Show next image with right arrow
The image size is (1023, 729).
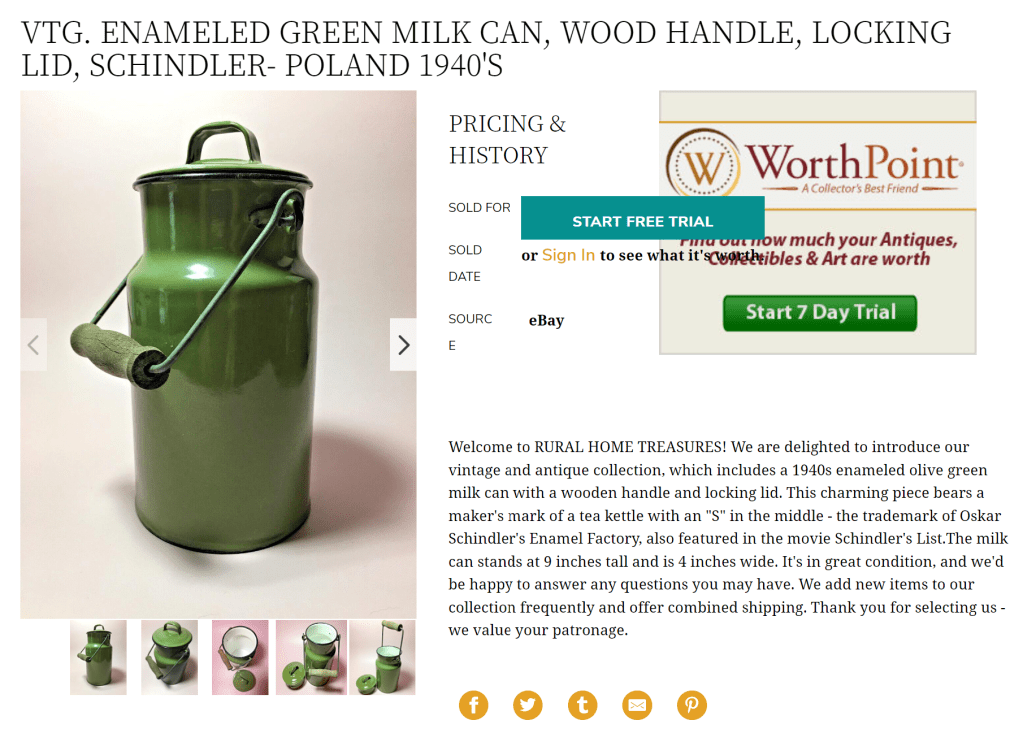[x=403, y=345]
